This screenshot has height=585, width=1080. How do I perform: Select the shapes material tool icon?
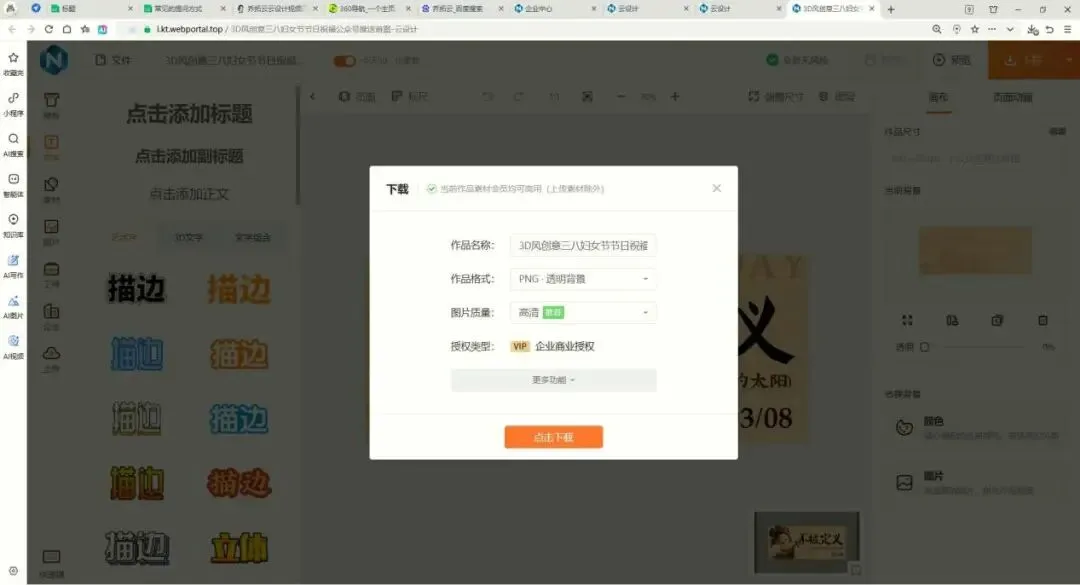point(52,185)
